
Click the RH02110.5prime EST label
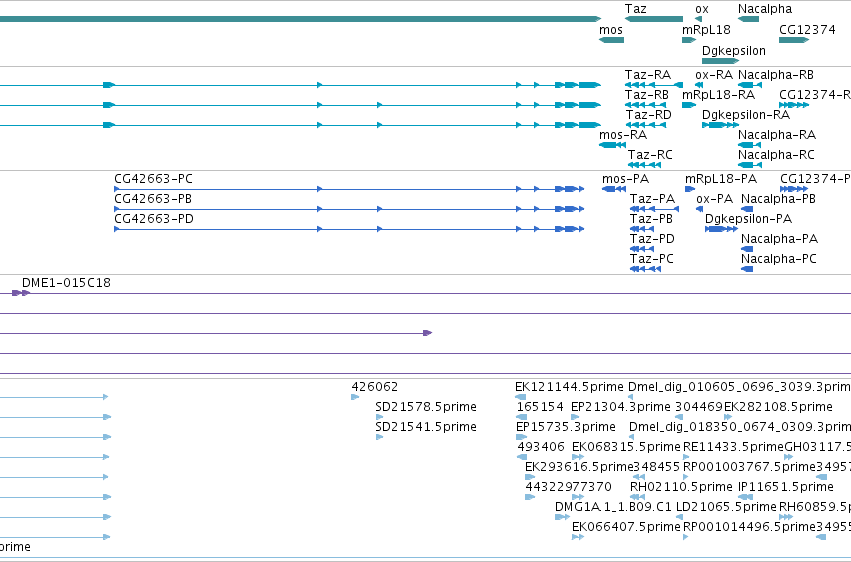coord(681,487)
